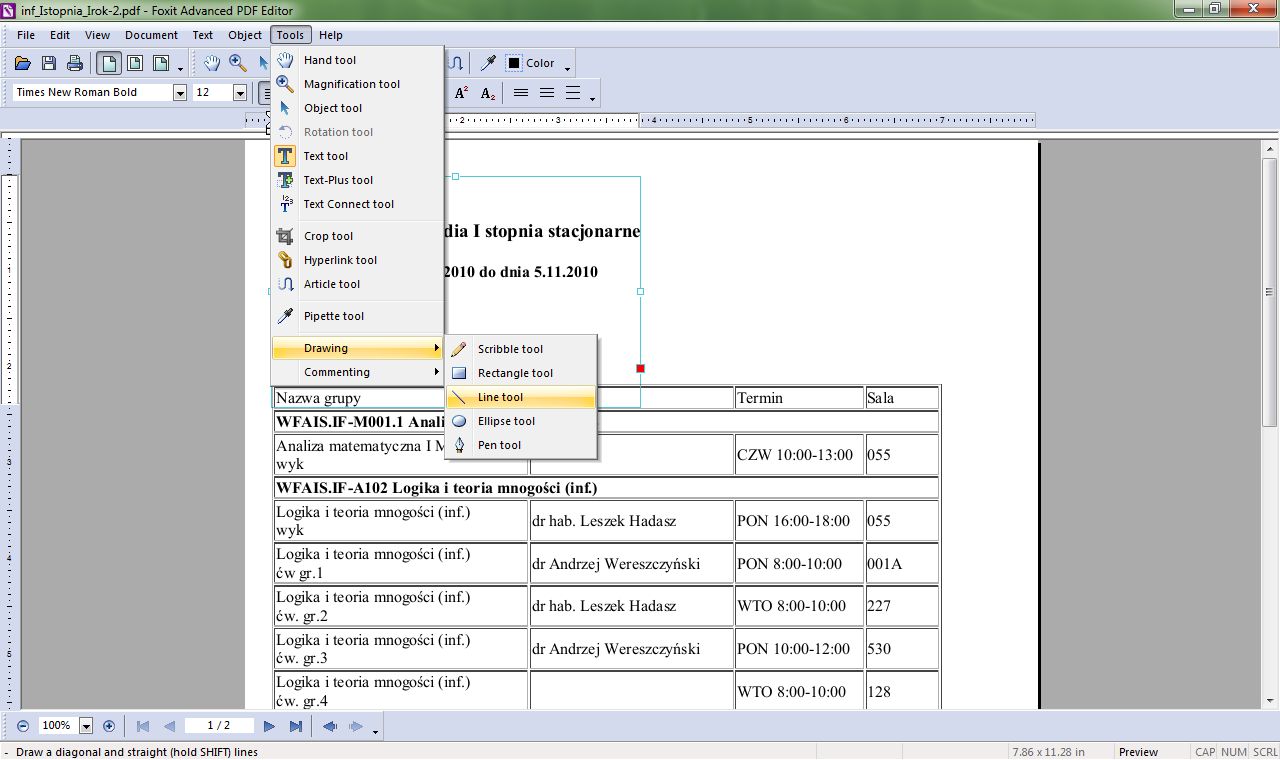Choose Pen tool from Drawing submenu
Image resolution: width=1280 pixels, height=760 pixels.
(x=521, y=445)
